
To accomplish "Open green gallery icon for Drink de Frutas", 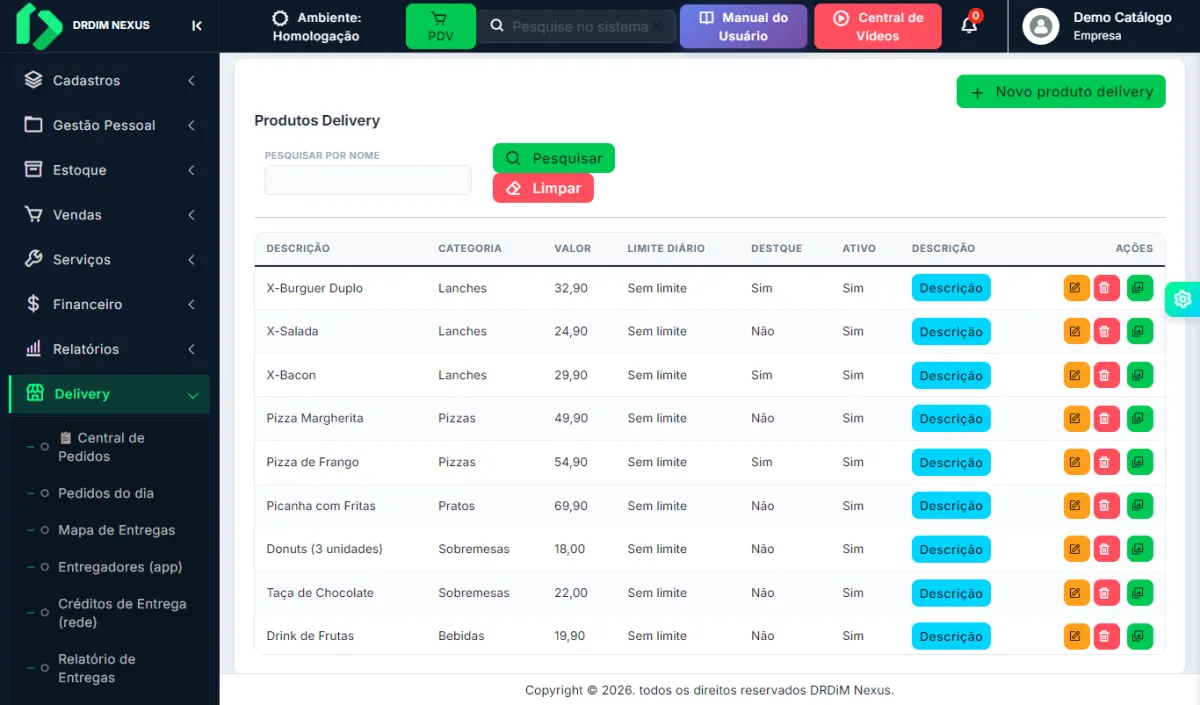I will coord(1139,636).
